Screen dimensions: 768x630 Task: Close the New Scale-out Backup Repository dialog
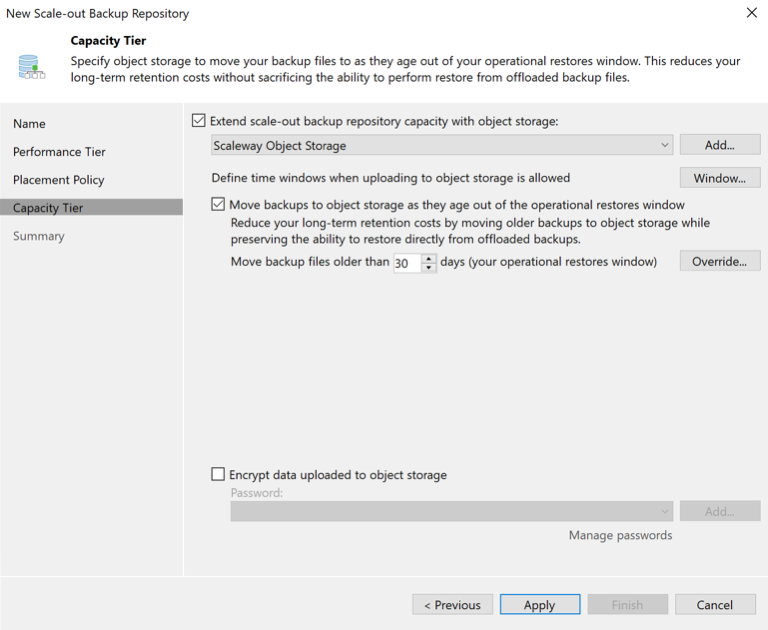pos(751,13)
